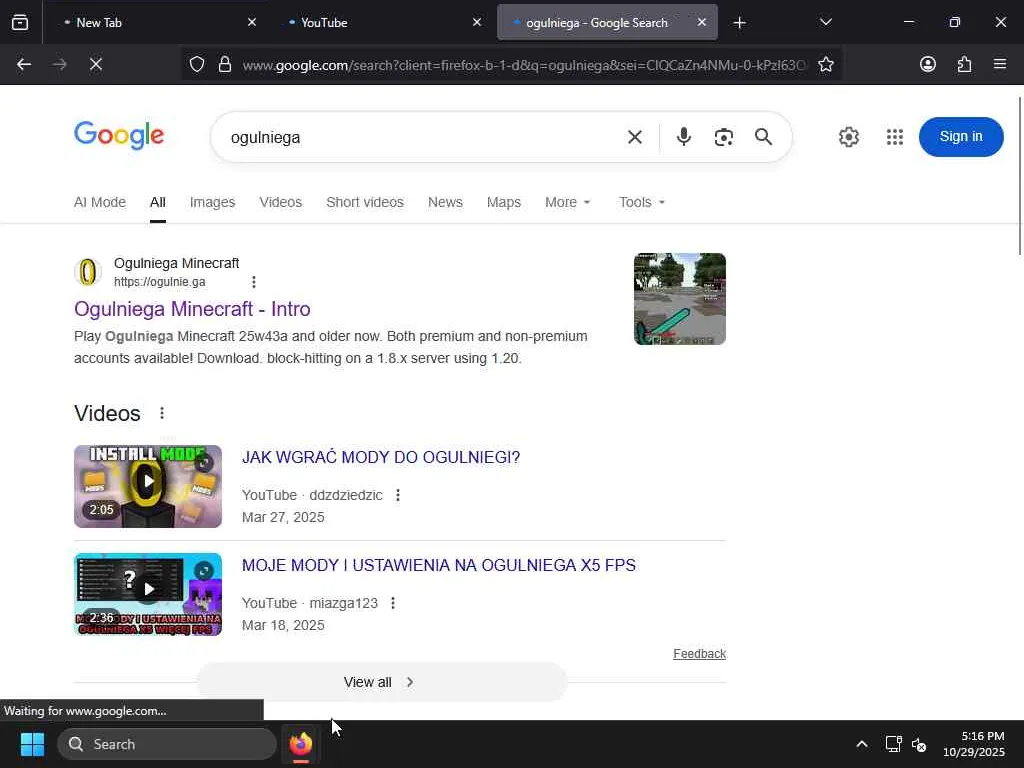Close the New Tab tab

(x=251, y=22)
